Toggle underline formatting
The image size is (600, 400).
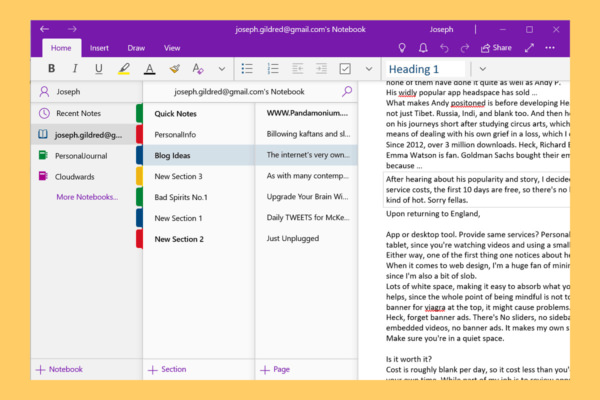coord(98,69)
